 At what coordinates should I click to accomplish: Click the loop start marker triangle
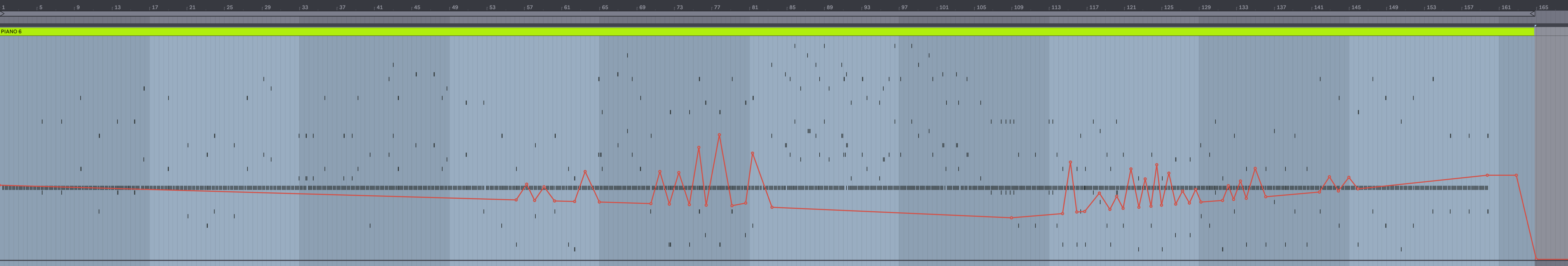tap(2, 13)
